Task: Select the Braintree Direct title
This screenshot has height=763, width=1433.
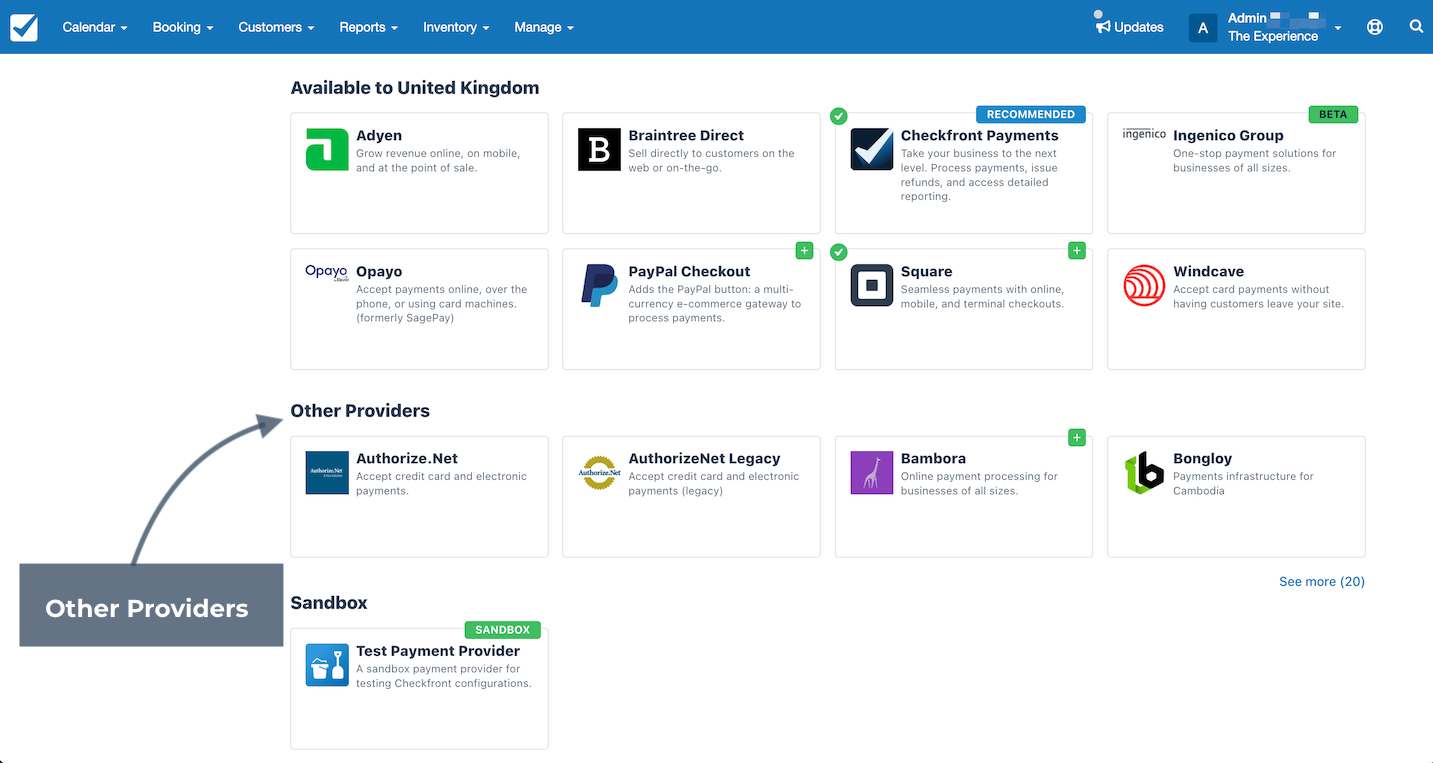Action: tap(686, 135)
